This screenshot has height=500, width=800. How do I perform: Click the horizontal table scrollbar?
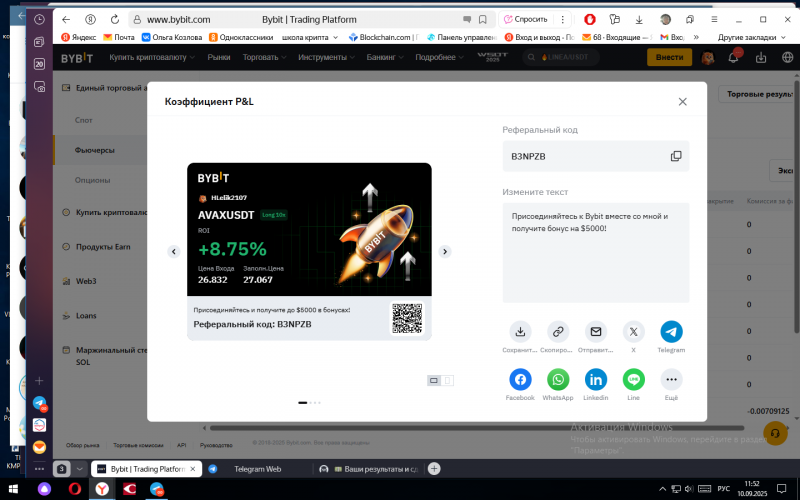coord(477,428)
